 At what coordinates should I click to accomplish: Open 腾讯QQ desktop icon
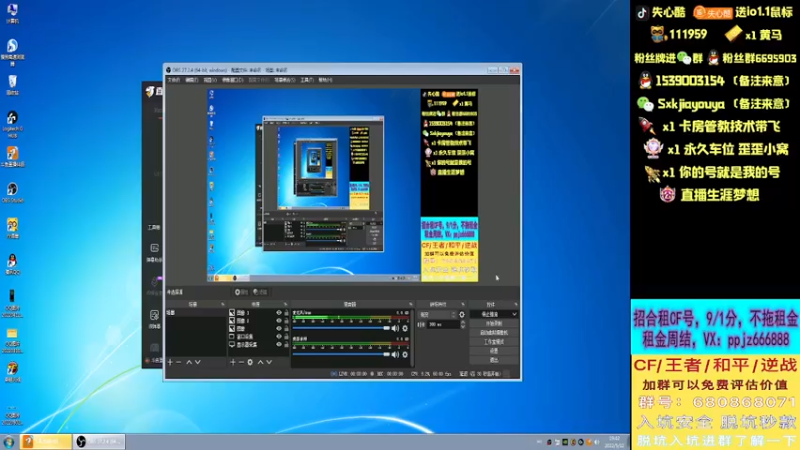point(12,264)
